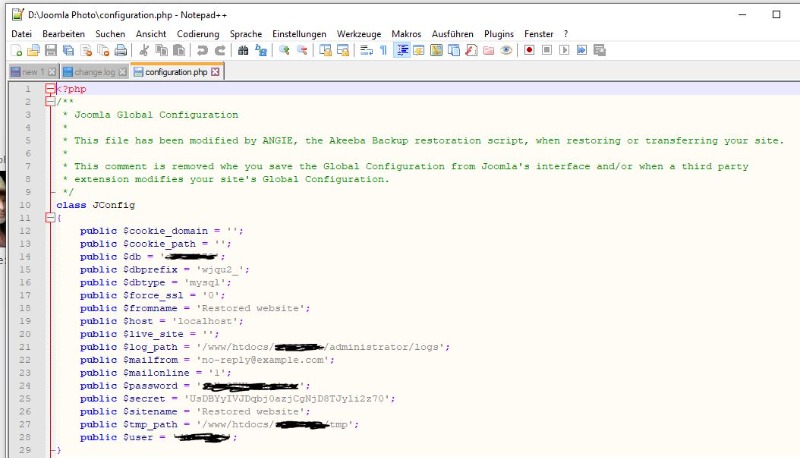Toggle file monitoring eye icon
800x458 pixels.
[x=506, y=50]
